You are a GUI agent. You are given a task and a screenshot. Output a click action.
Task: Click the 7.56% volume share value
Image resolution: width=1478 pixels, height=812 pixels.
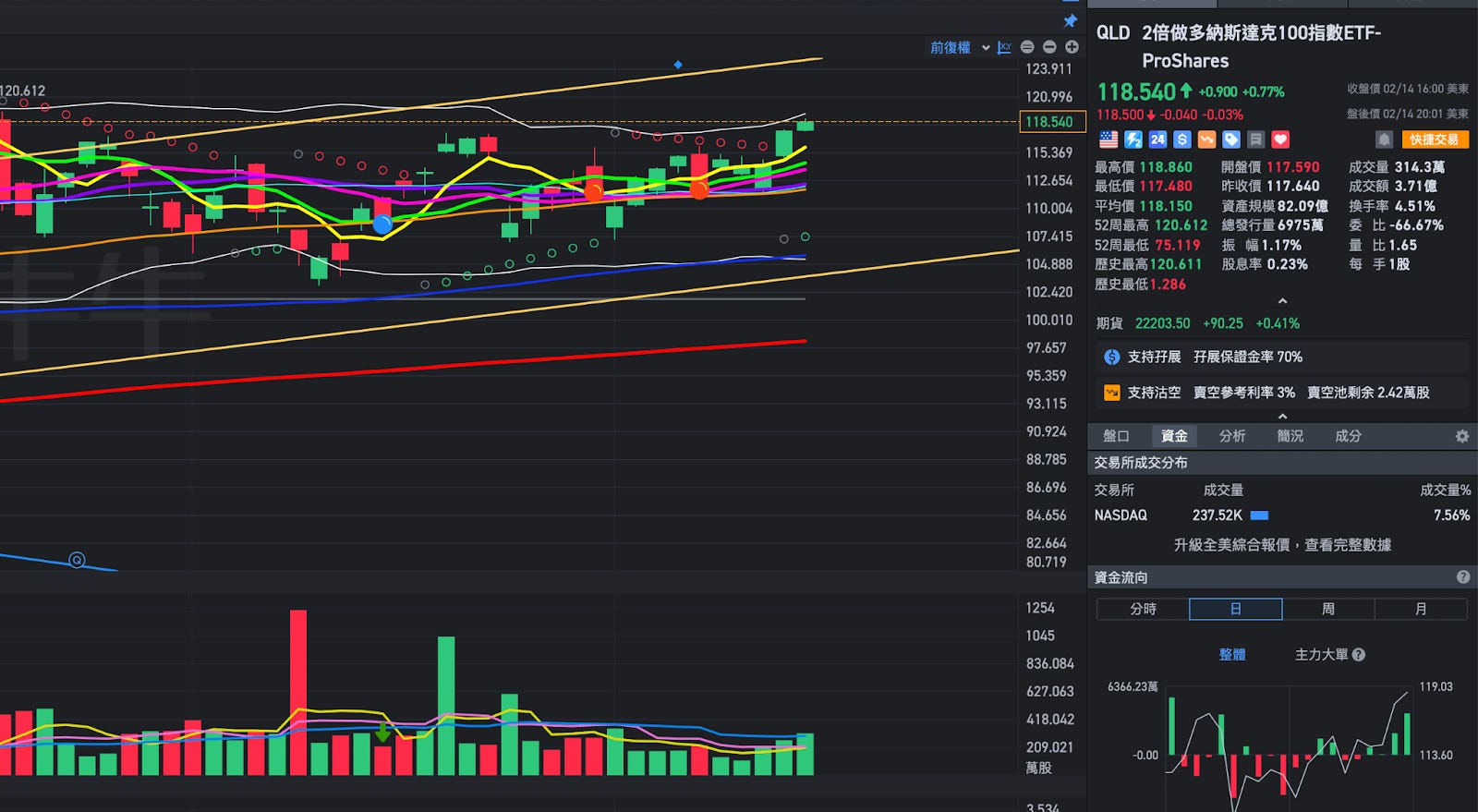click(1451, 515)
